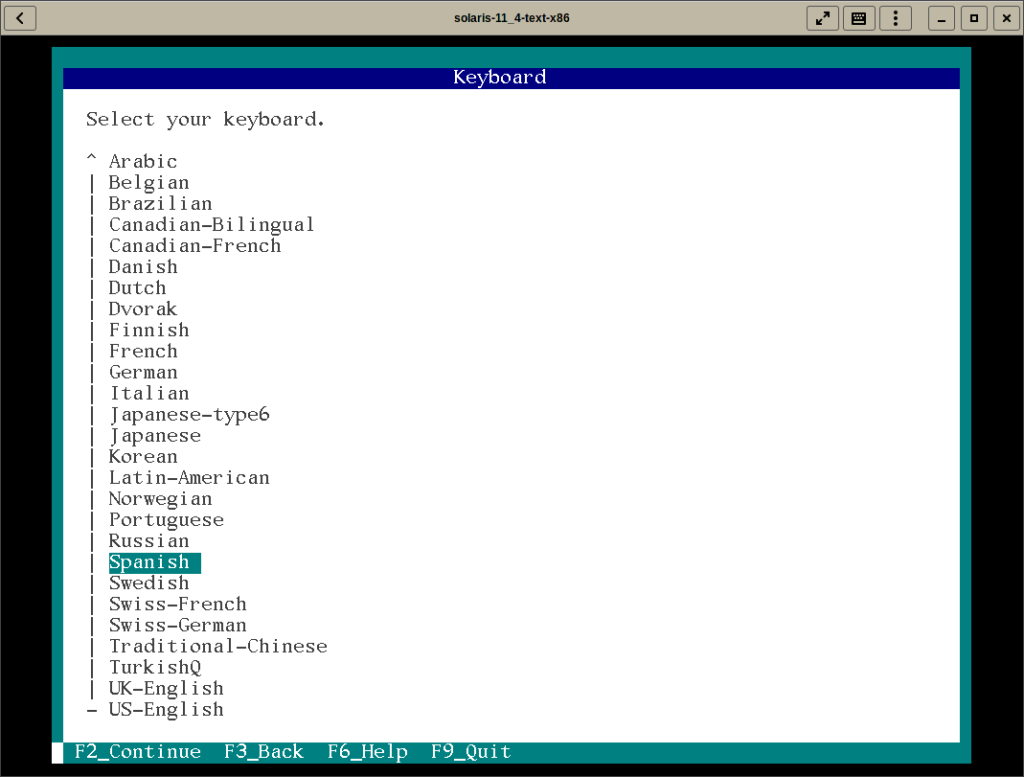Click the scroll-up caret beside Arabic

(x=91, y=158)
